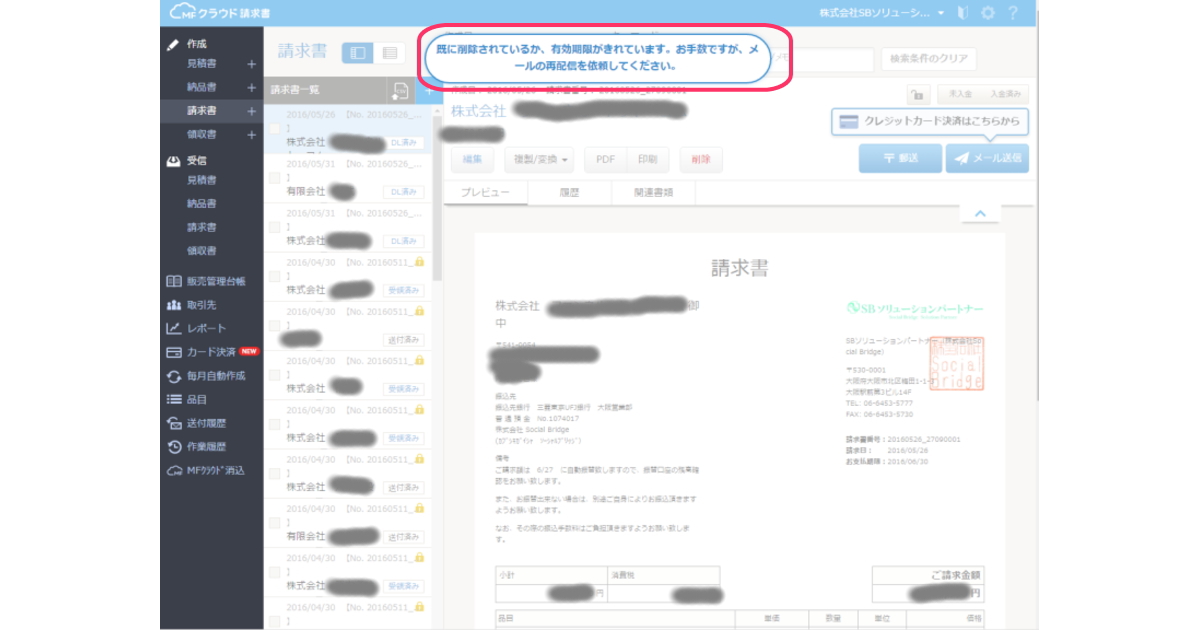
Task: Tick checkbox of the 2016/05/31 有限会社 row
Action: 275,178
